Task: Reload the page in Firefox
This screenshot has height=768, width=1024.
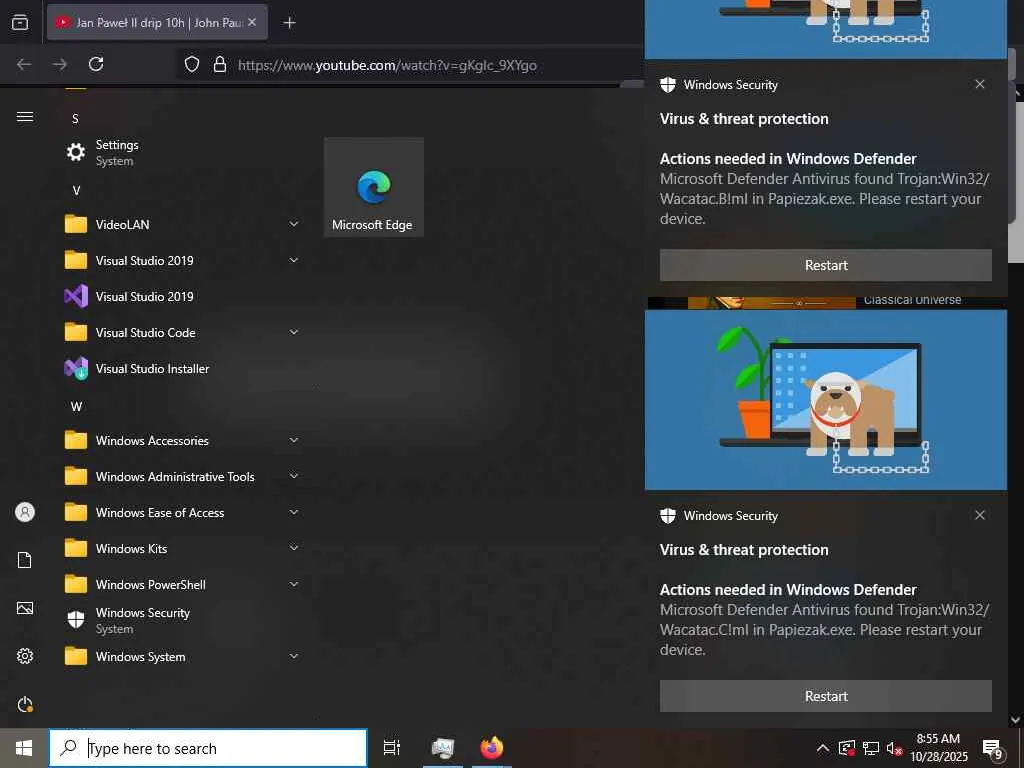Action: (96, 64)
